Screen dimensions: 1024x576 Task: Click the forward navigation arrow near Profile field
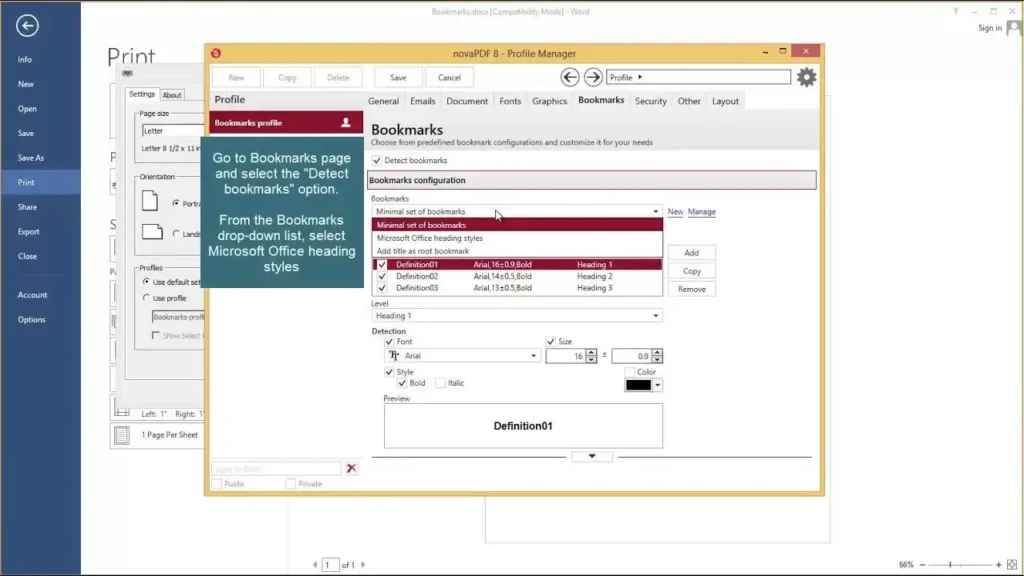point(592,77)
